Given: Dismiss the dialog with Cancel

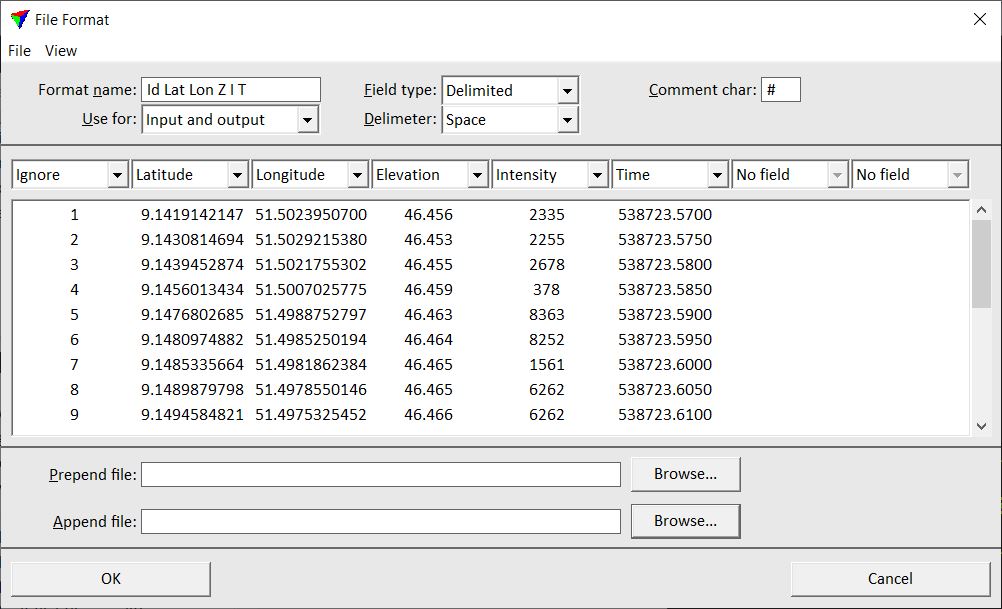Looking at the screenshot, I should tap(889, 578).
